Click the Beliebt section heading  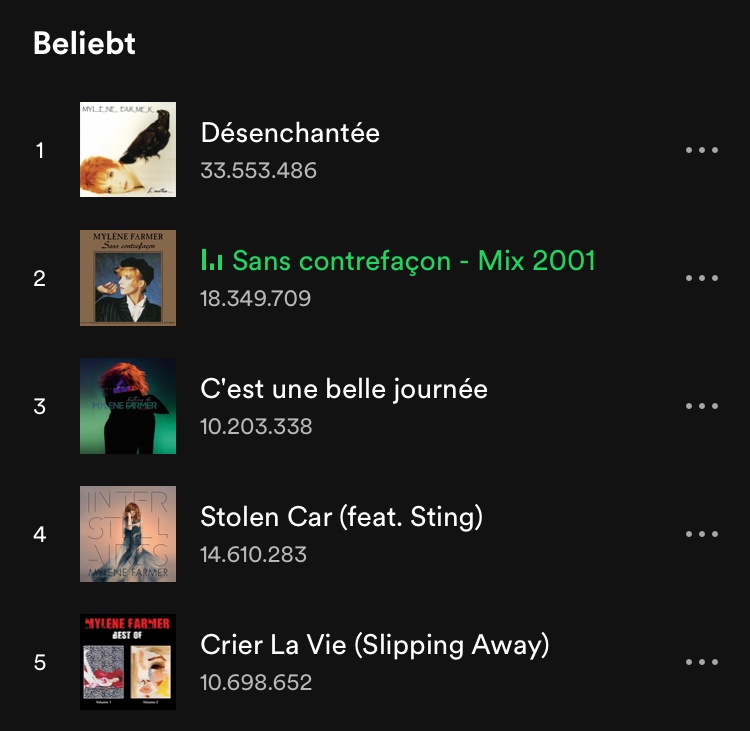click(x=84, y=44)
